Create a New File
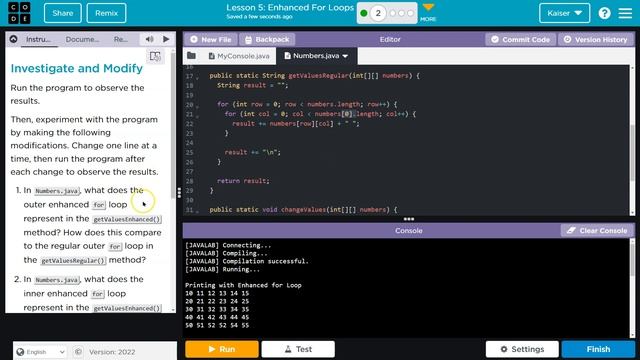 (211, 39)
